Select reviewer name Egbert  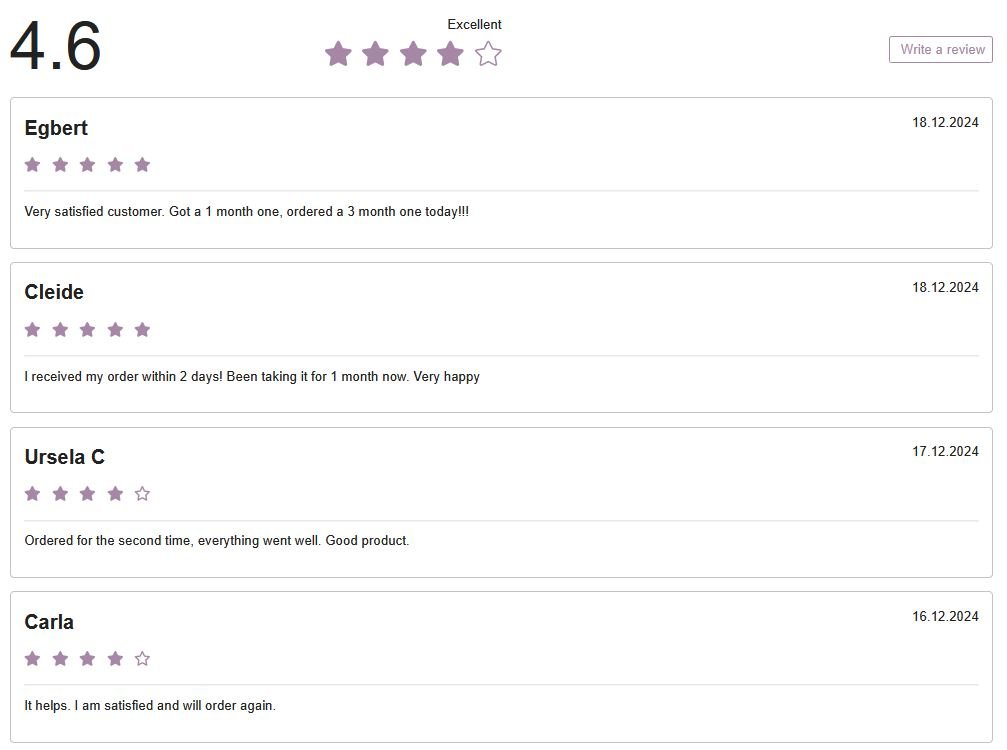[x=56, y=128]
